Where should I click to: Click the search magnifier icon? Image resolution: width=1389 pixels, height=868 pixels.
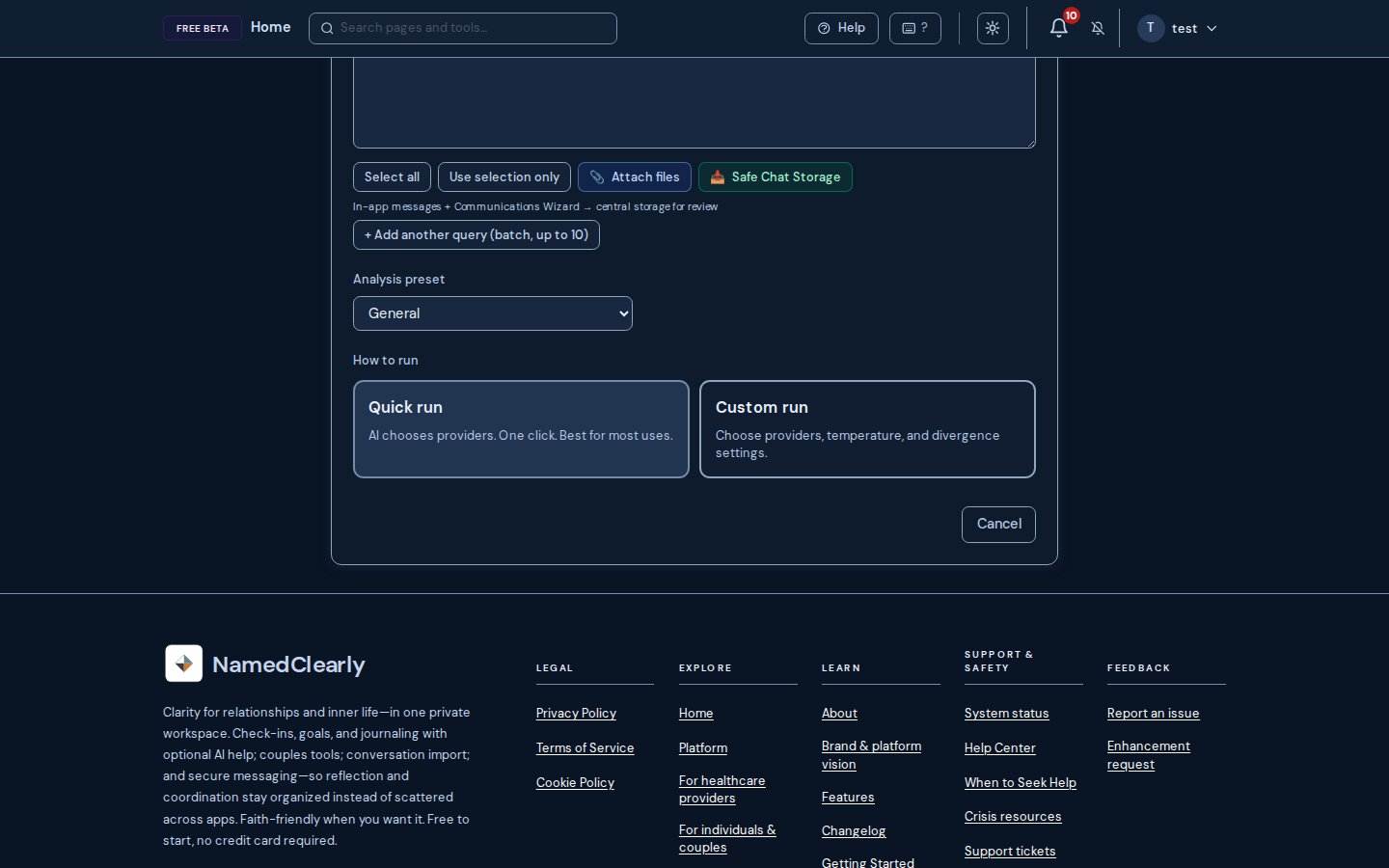click(327, 29)
